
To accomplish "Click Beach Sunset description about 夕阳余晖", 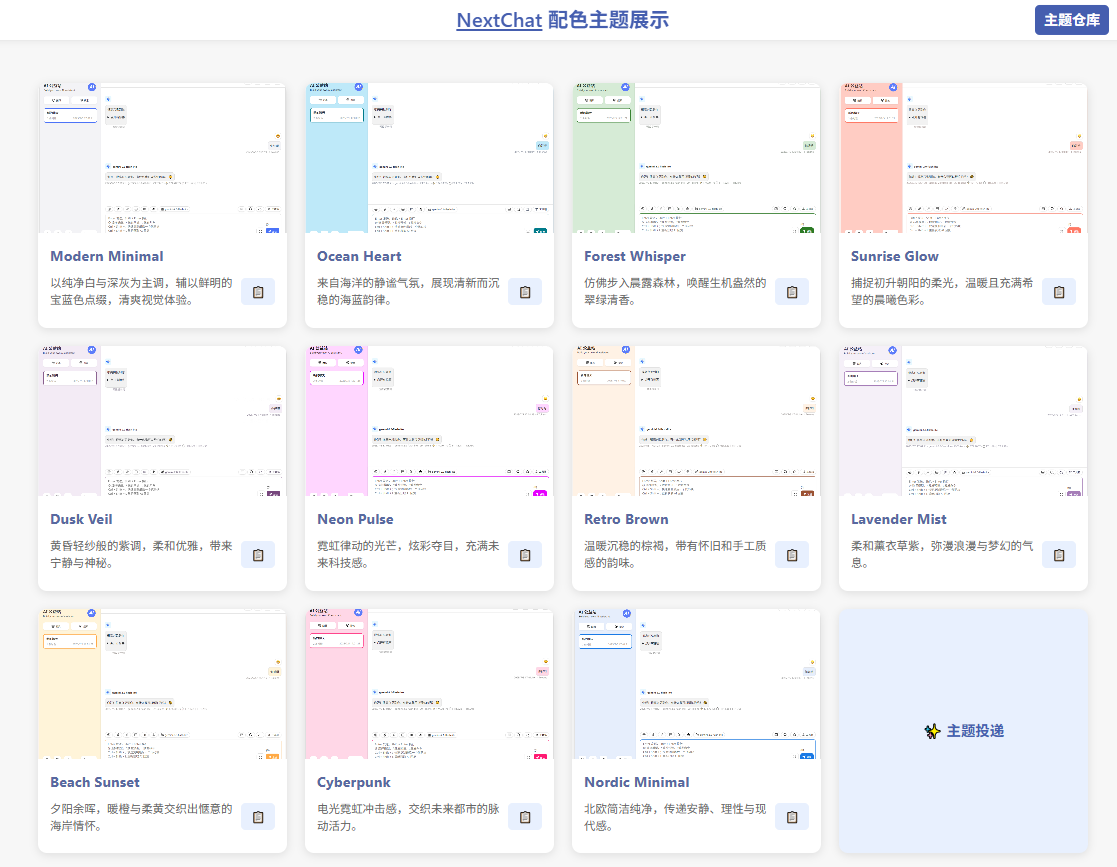I will click(141, 817).
